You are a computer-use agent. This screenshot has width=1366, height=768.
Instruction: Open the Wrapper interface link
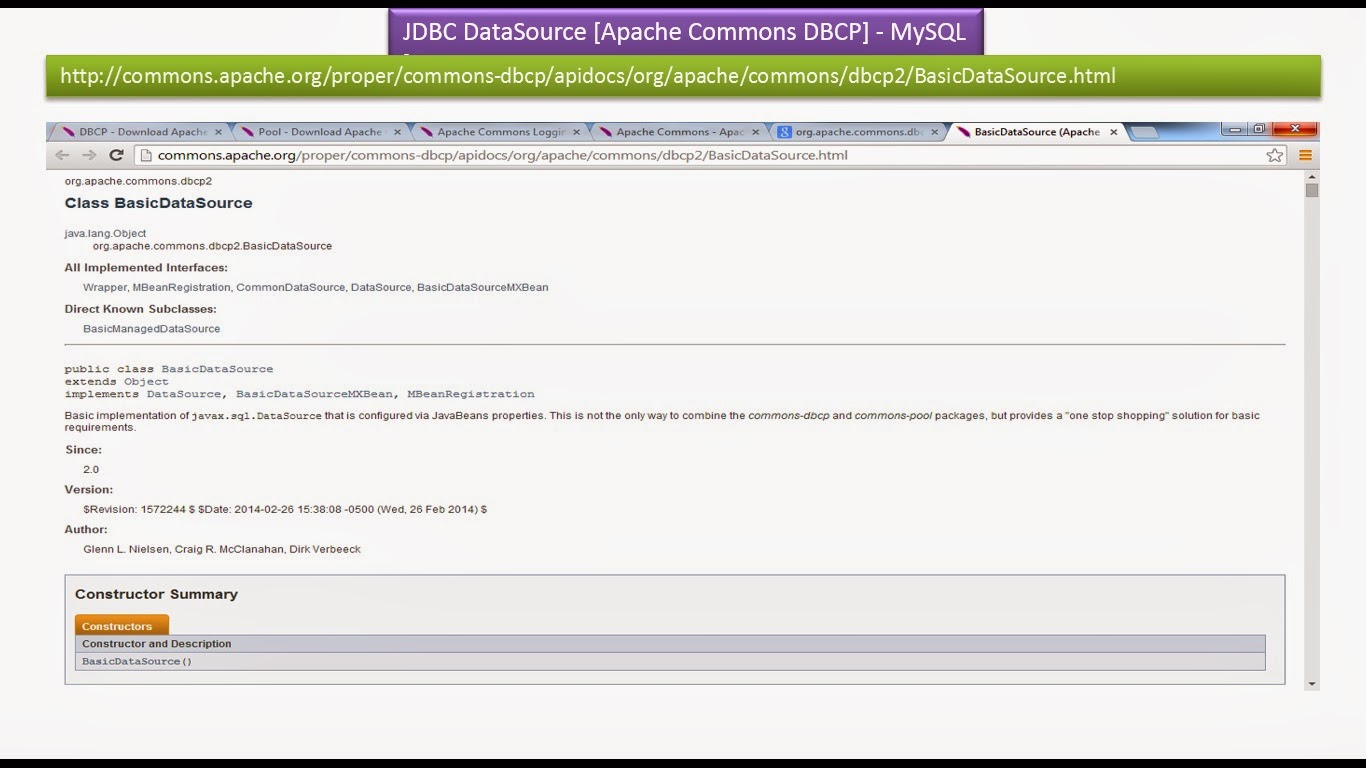tap(104, 287)
